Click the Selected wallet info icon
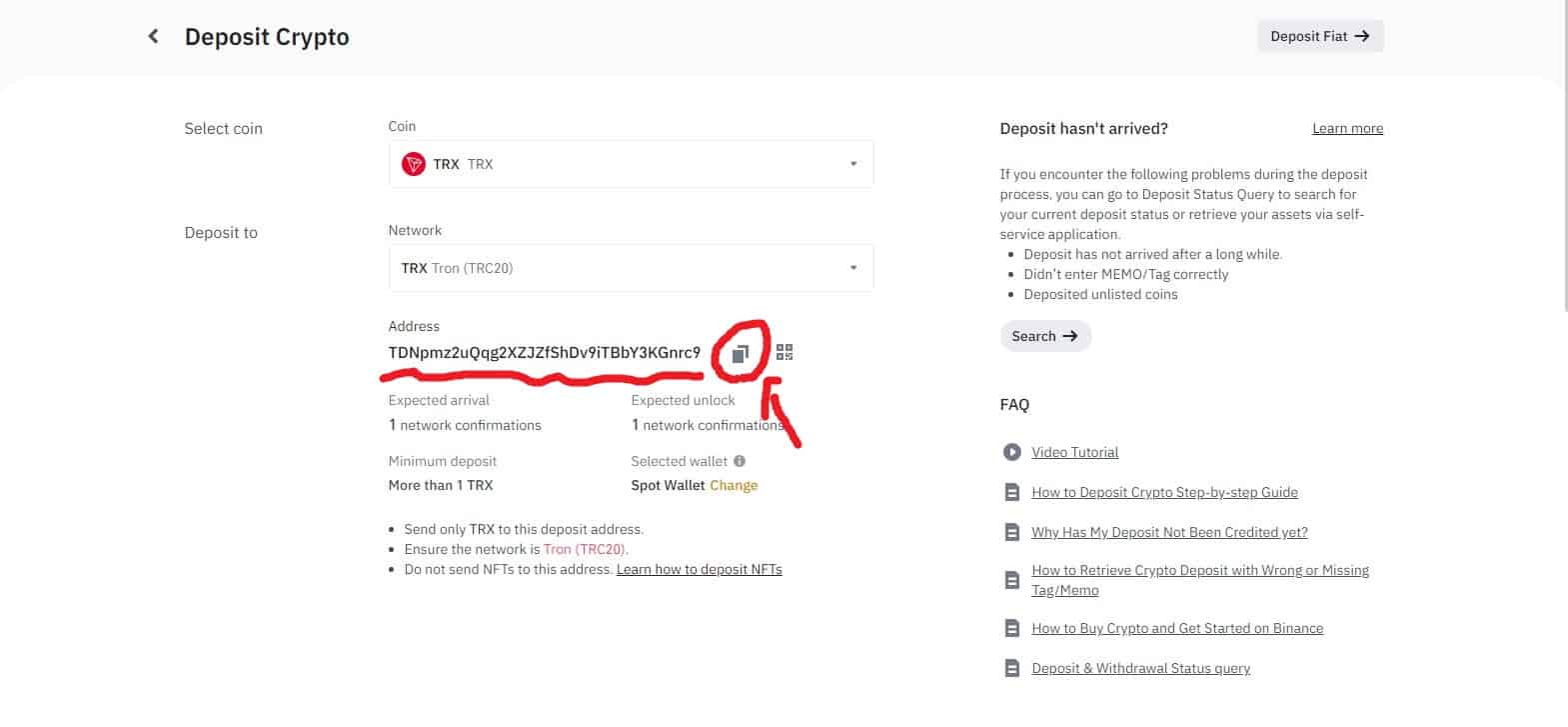Viewport: 1568px width, 727px height. [740, 461]
